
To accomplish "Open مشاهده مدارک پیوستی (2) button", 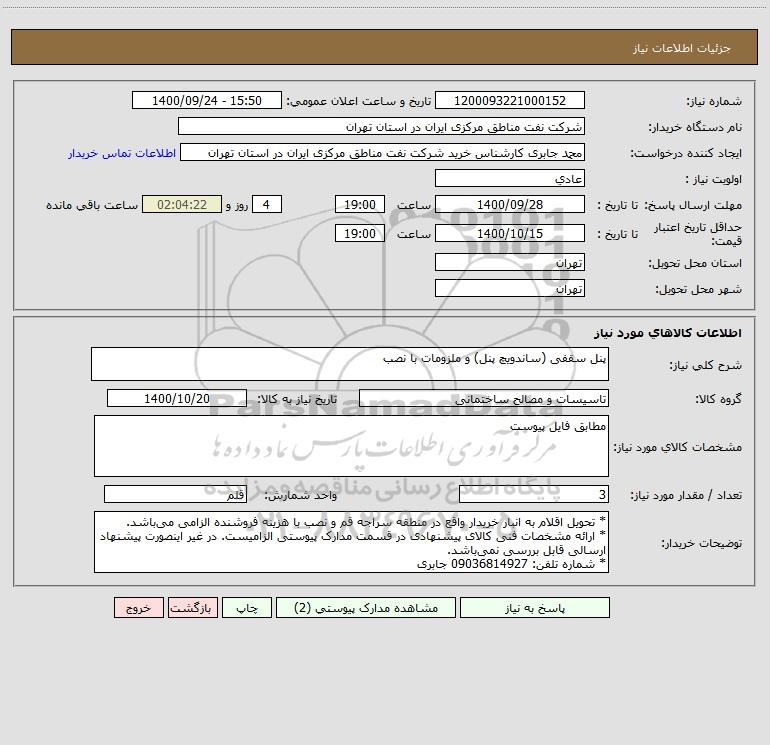I will 366,607.
